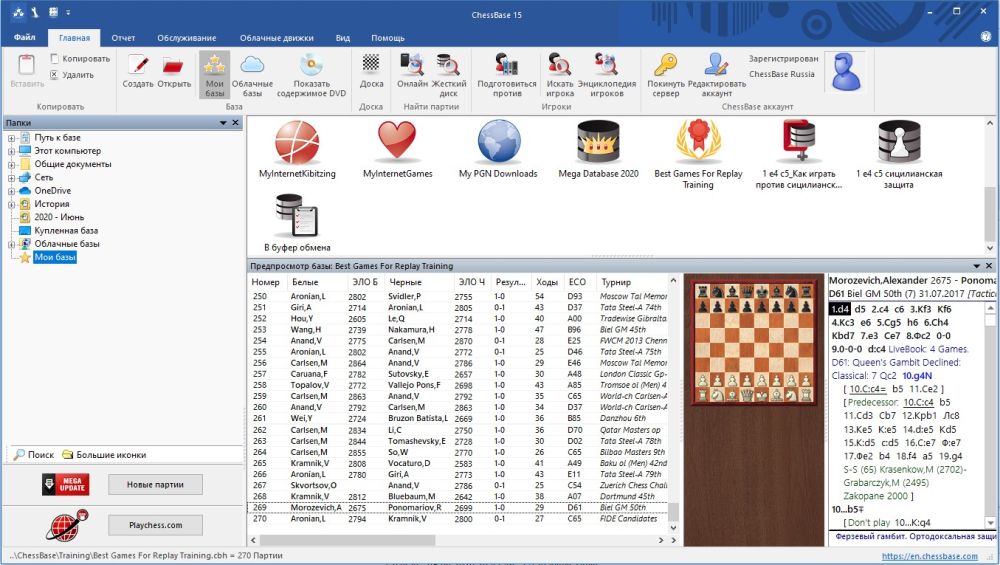1000x565 pixels.
Task: Click the Онлайн search icon
Action: [x=412, y=65]
